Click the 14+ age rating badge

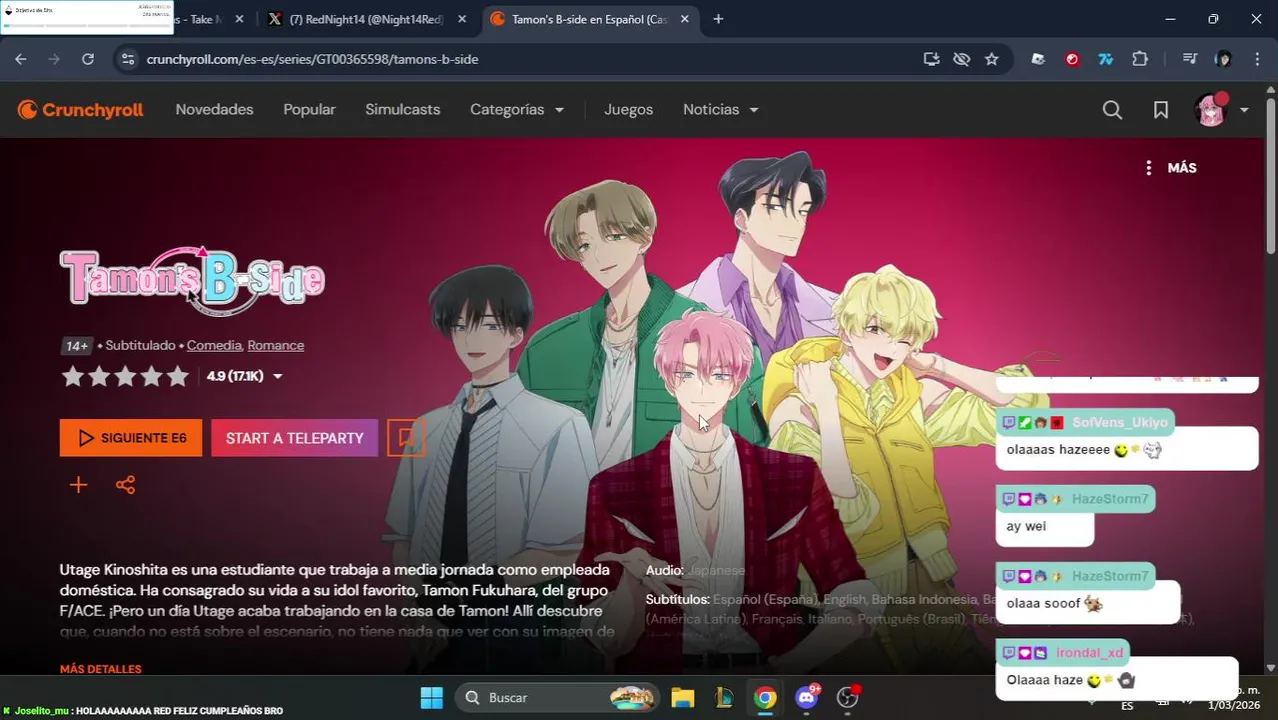tap(77, 345)
